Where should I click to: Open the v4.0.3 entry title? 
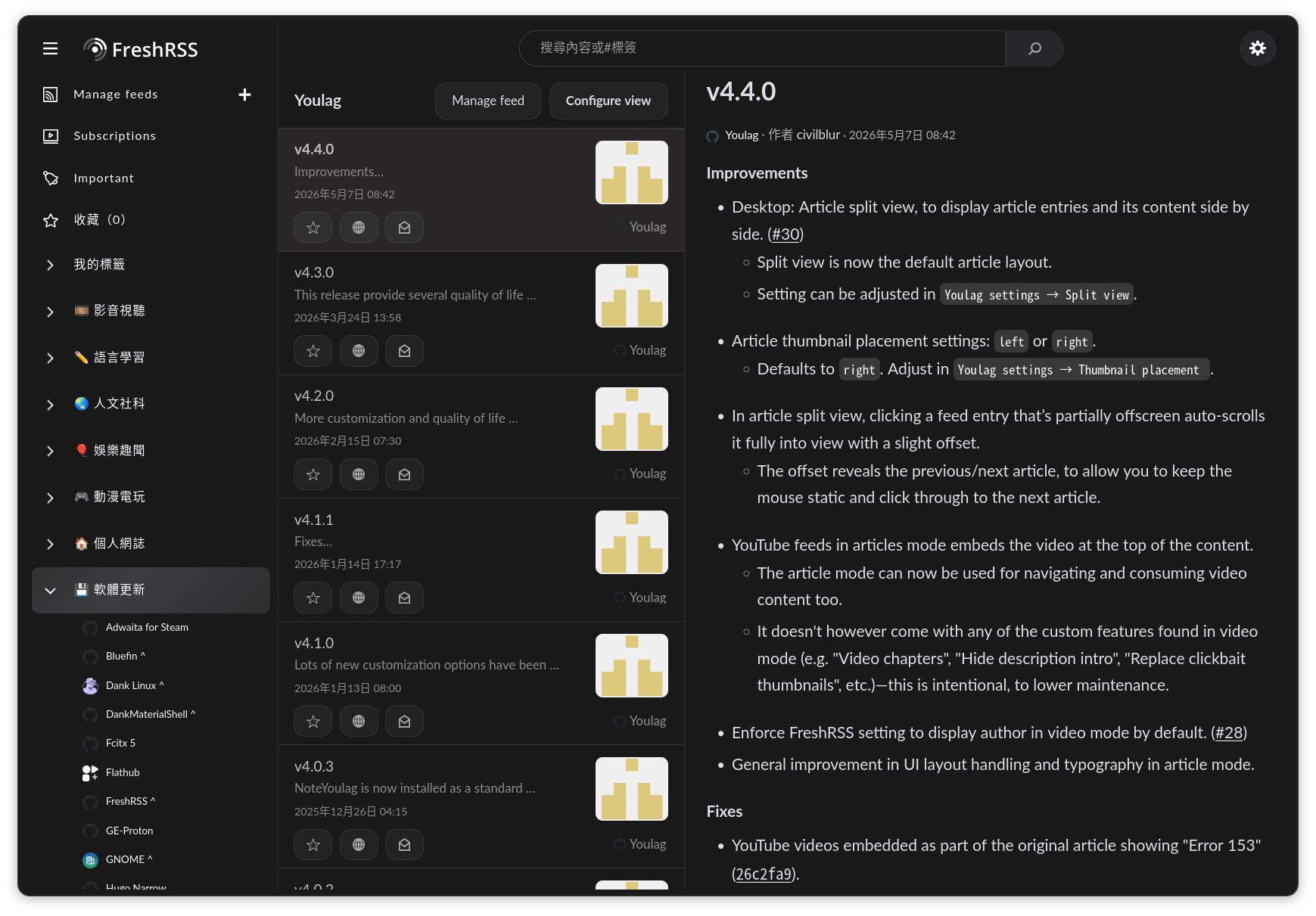tap(314, 767)
